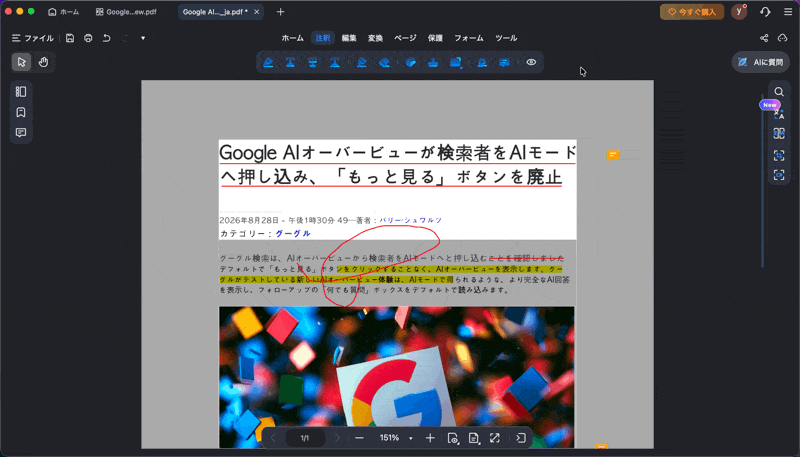800x457 pixels.
Task: Zoom out with minus button
Action: pyautogui.click(x=359, y=438)
